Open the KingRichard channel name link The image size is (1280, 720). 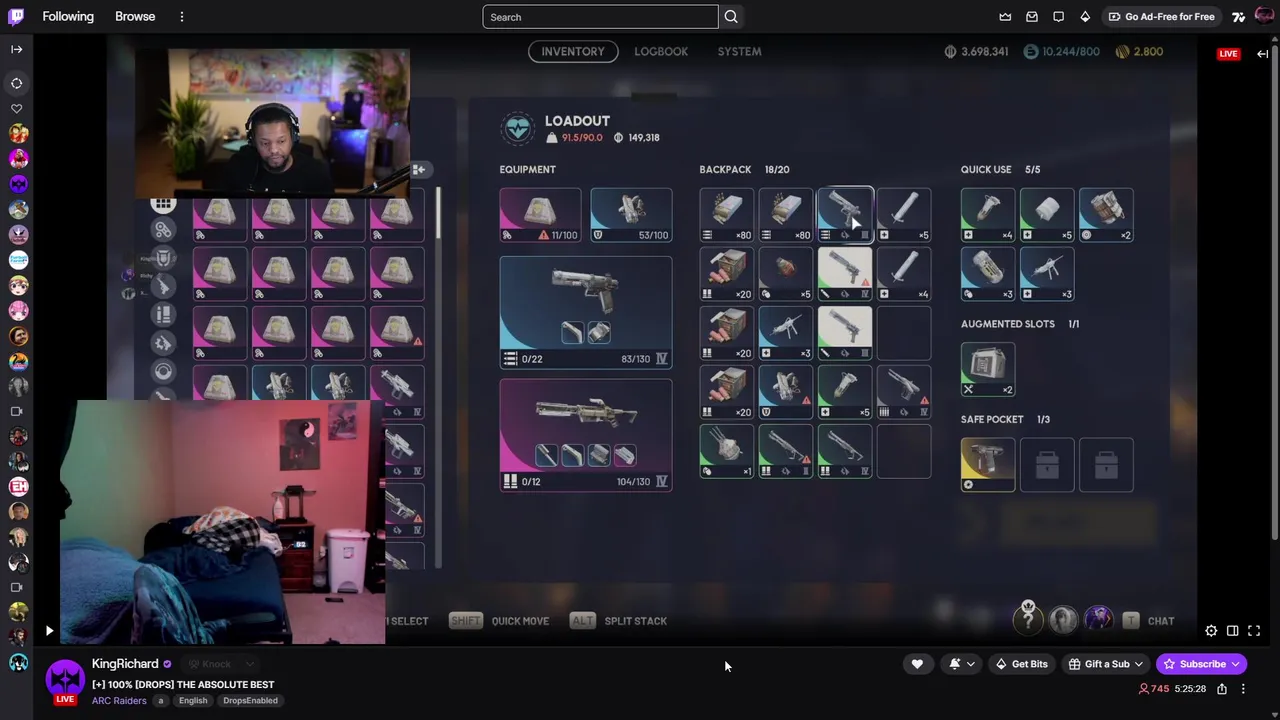pos(125,664)
